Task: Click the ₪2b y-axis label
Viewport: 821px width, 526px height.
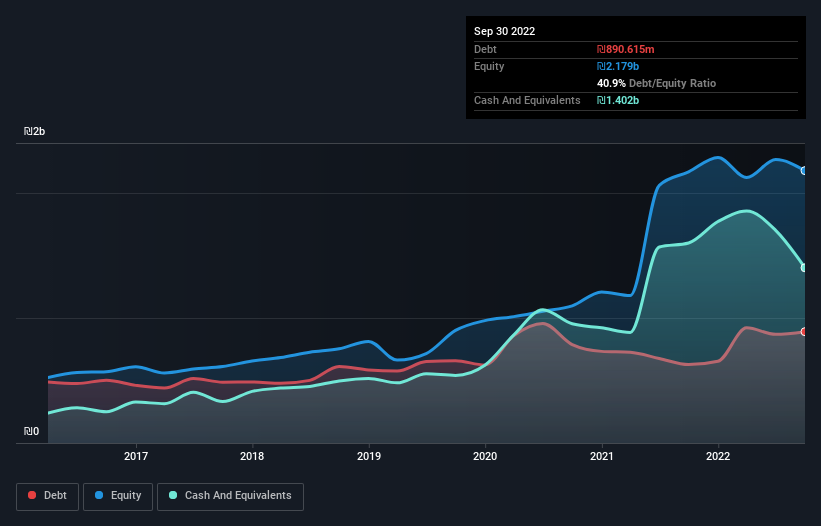Action: coord(35,131)
